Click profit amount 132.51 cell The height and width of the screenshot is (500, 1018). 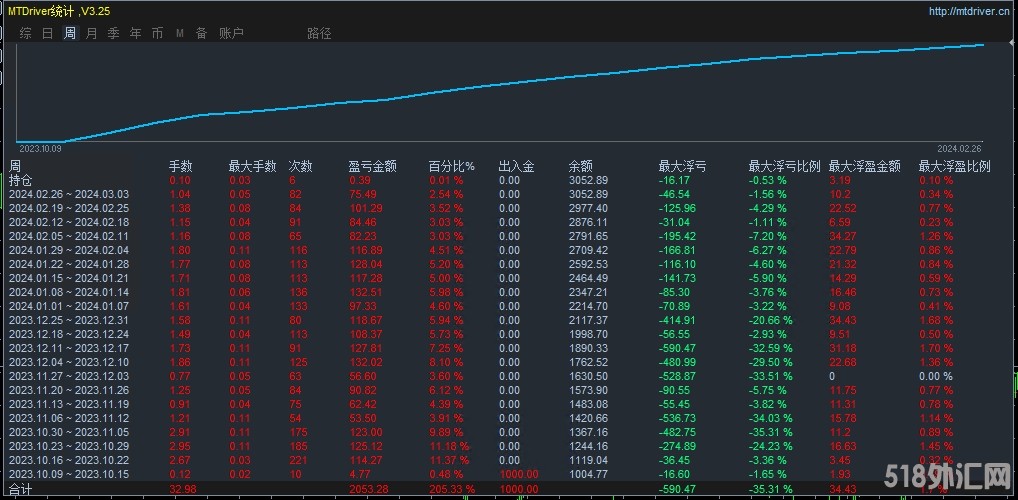pyautogui.click(x=365, y=292)
